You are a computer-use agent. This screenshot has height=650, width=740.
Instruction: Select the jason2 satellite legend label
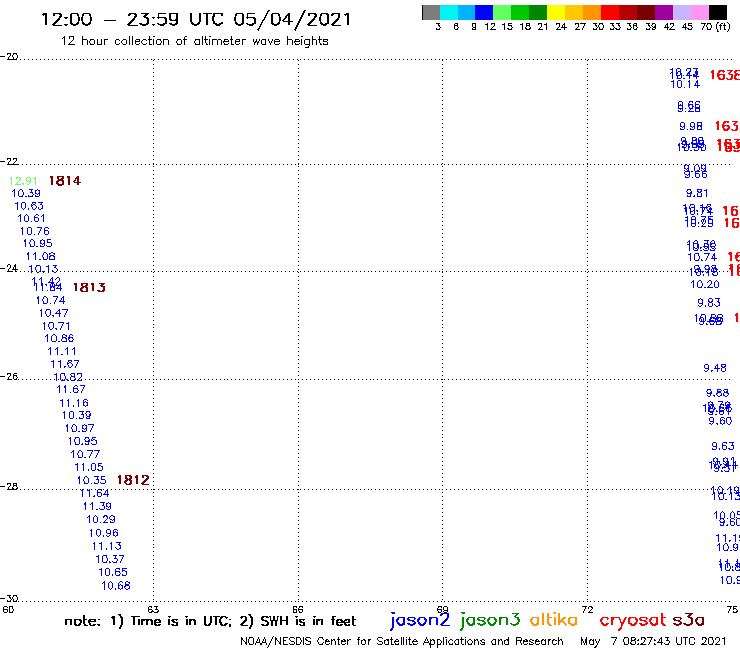420,620
